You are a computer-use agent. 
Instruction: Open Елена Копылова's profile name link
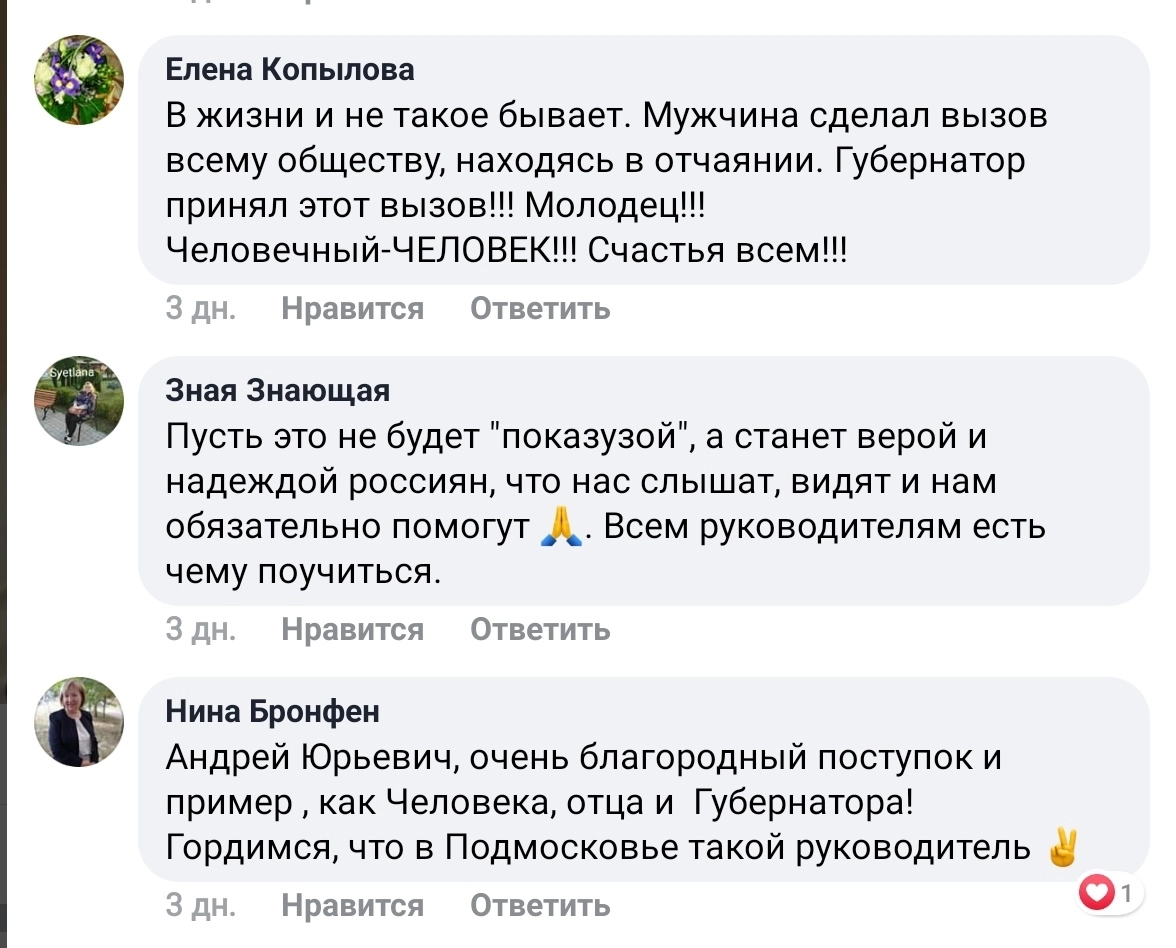click(x=289, y=69)
